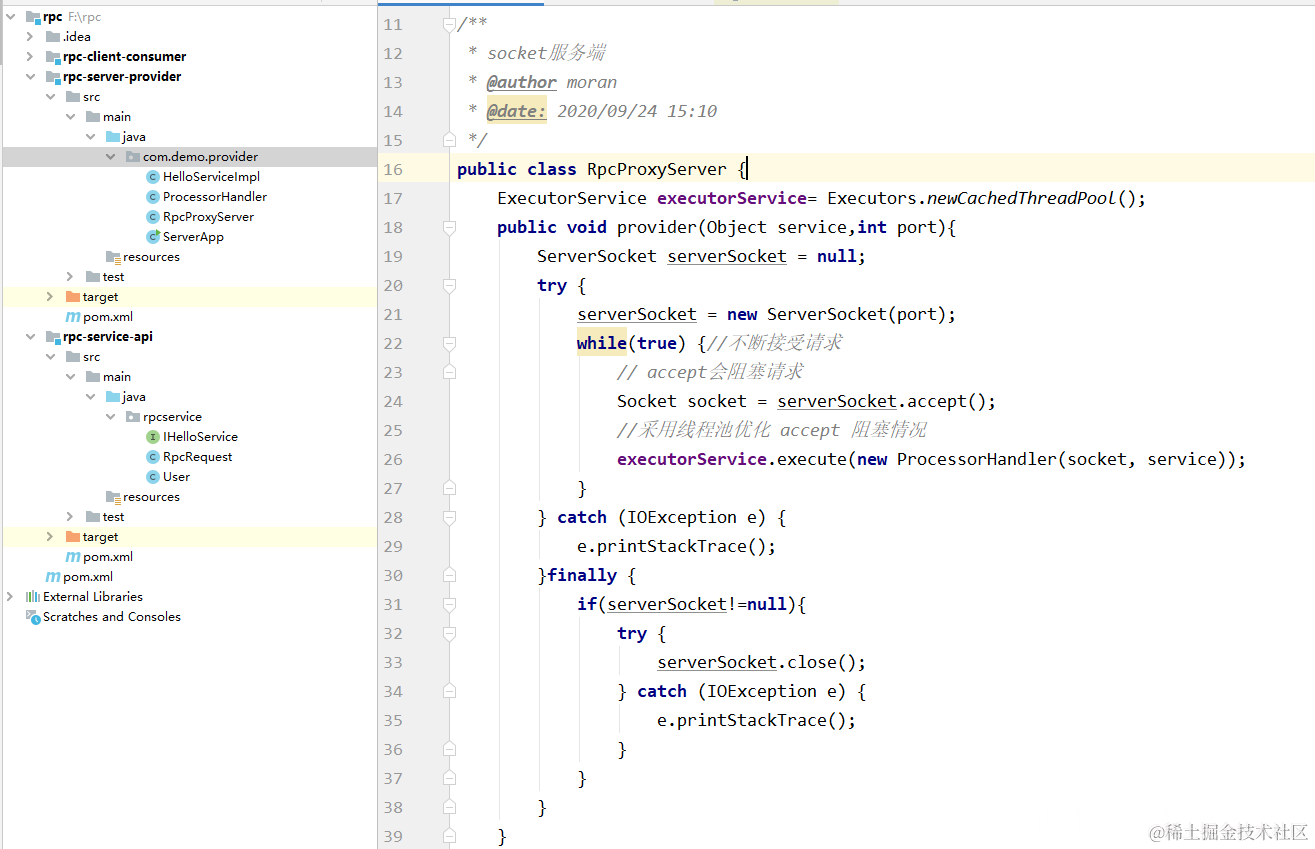Click "ProcessorHandler" in the line 26 code
Viewport: 1315px width, 849px height.
977,459
